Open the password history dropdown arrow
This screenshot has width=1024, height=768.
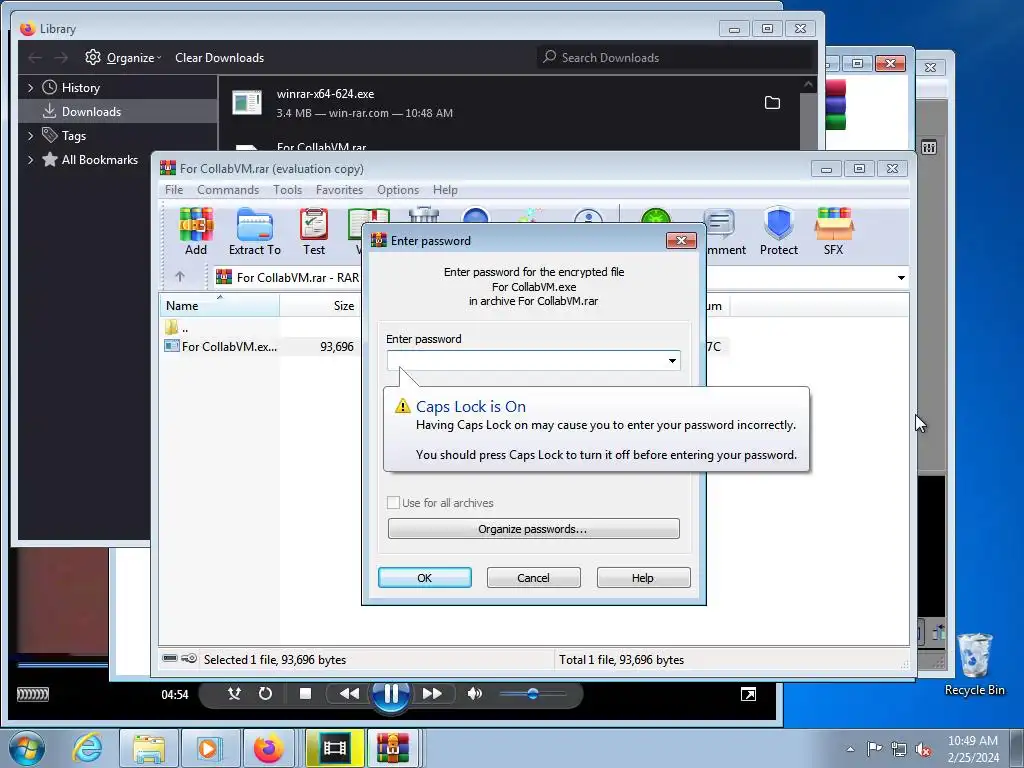click(x=672, y=360)
